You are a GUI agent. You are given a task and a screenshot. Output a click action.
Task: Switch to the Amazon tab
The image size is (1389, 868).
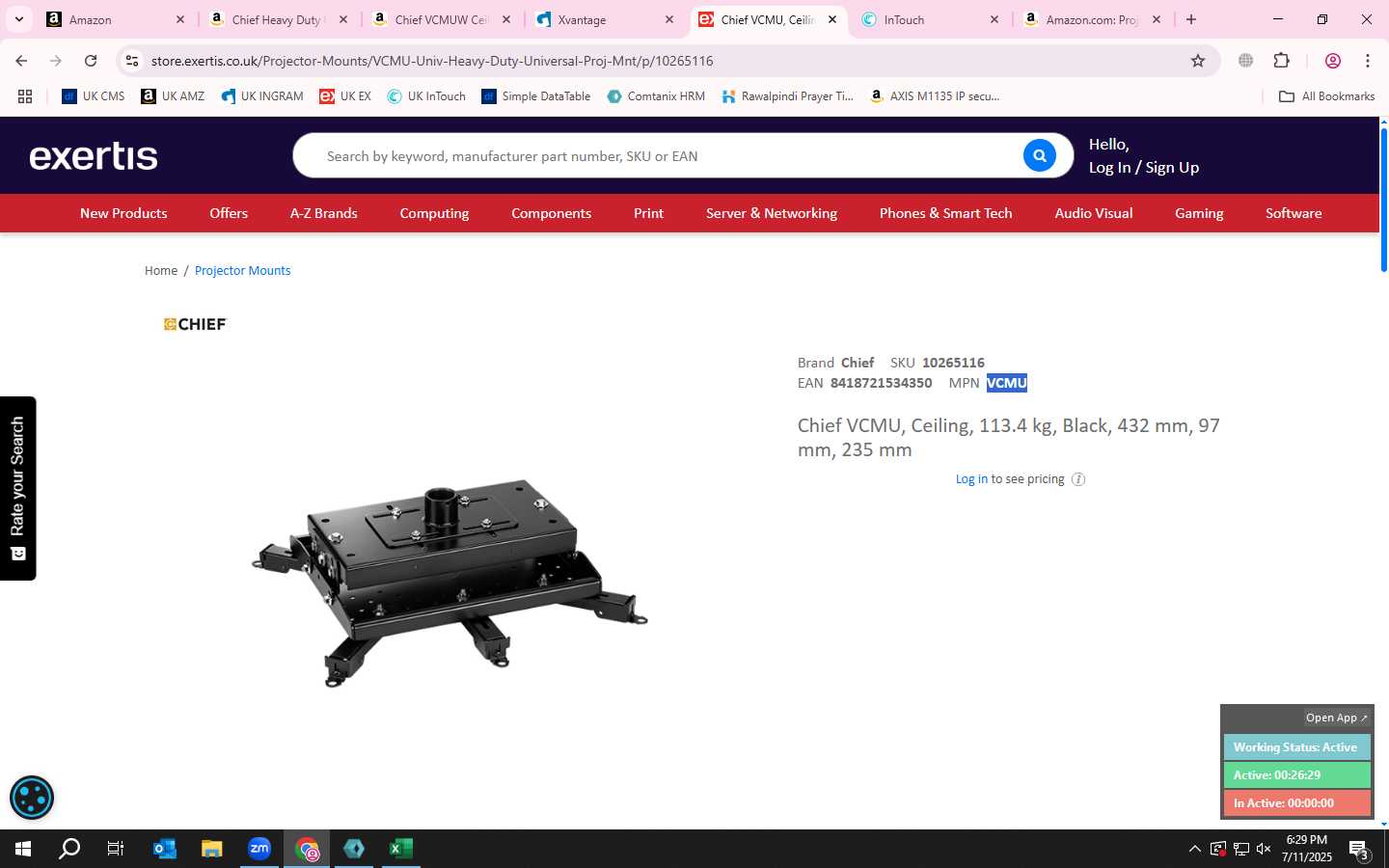point(116,19)
